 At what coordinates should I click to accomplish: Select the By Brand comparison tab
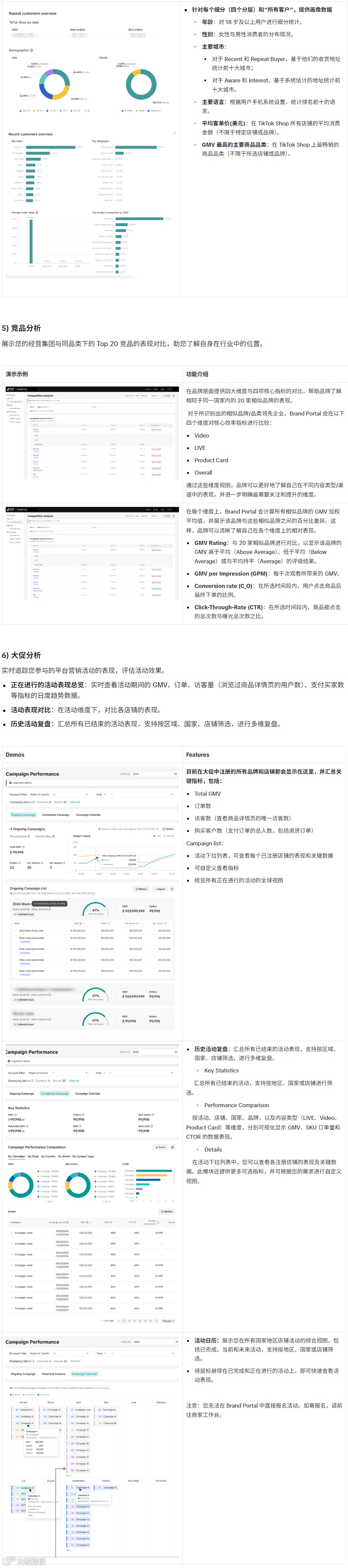click(64, 1156)
